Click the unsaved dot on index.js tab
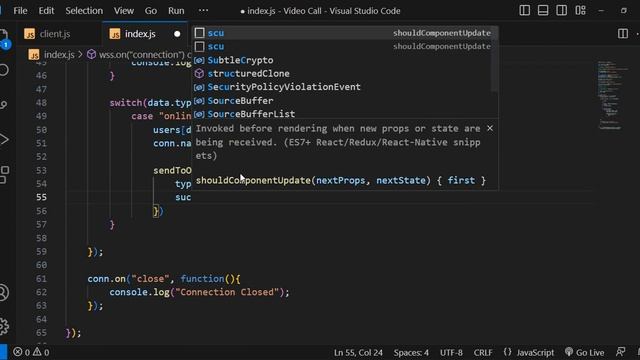 (x=177, y=34)
